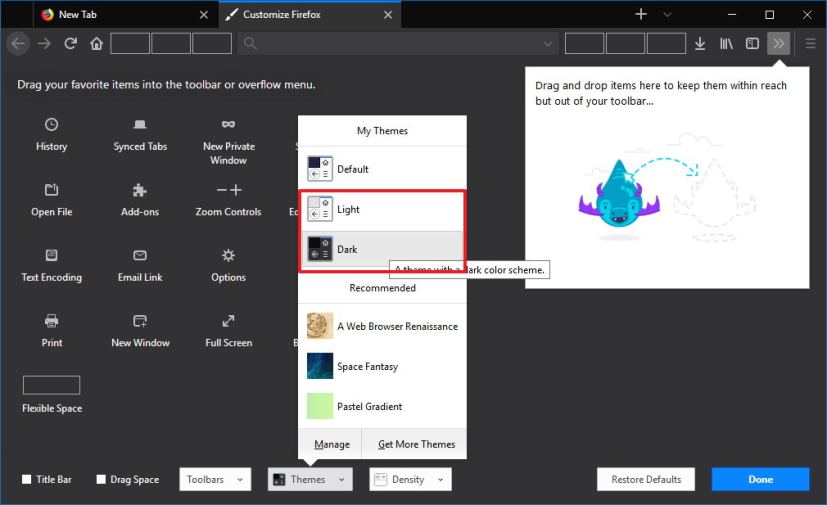Open the list all tabs arrow
The image size is (827, 505).
pyautogui.click(x=667, y=15)
